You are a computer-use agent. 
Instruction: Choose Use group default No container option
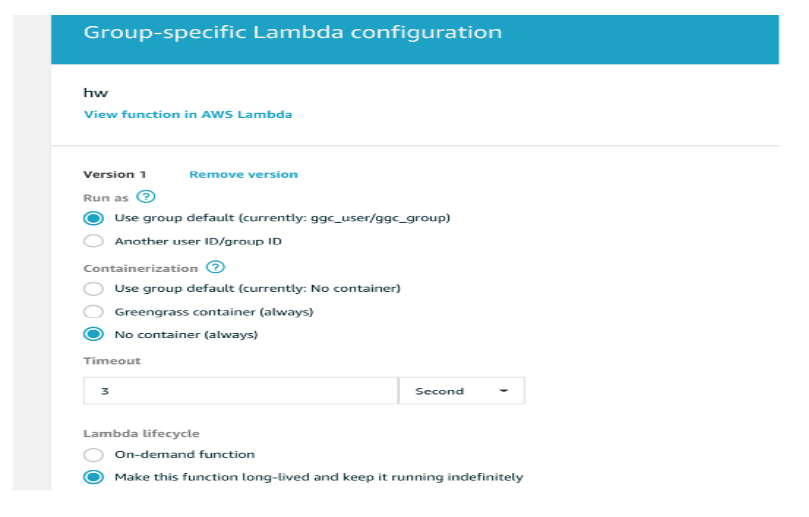pyautogui.click(x=93, y=288)
